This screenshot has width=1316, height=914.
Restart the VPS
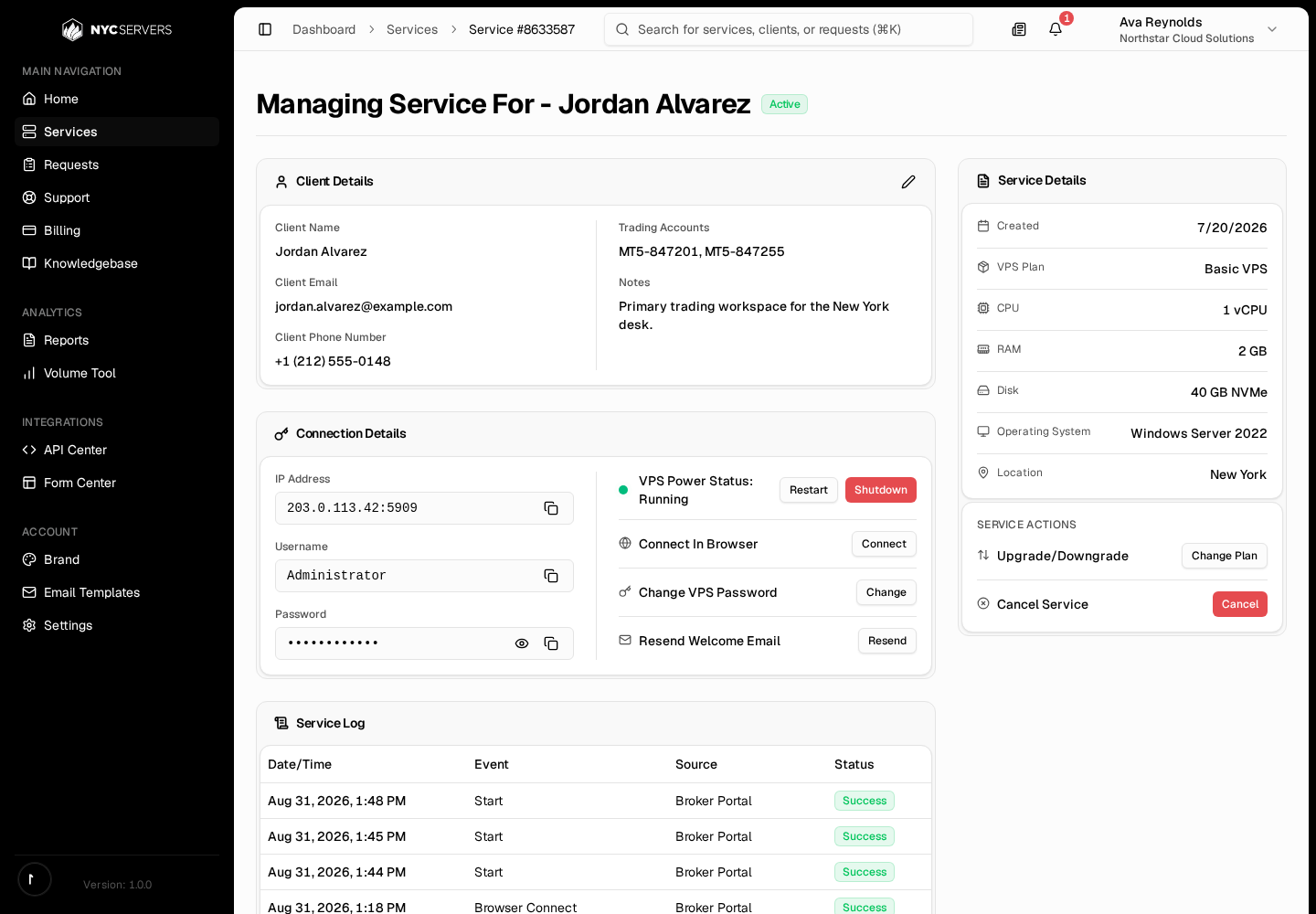pyautogui.click(x=809, y=490)
